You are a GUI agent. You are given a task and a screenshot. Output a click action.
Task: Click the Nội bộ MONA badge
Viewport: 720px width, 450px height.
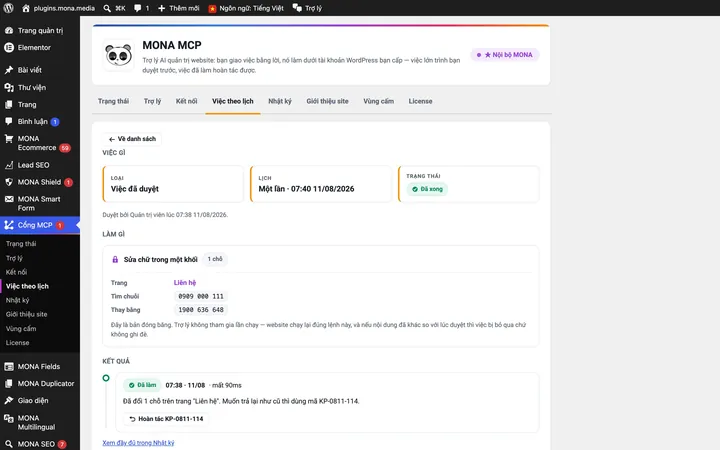click(505, 55)
